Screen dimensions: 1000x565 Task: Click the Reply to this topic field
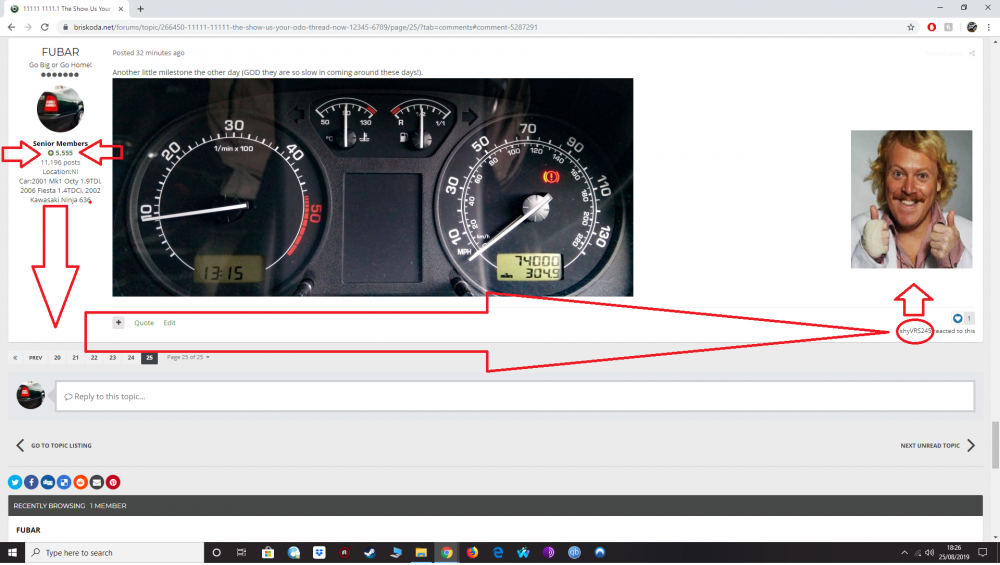coord(515,397)
